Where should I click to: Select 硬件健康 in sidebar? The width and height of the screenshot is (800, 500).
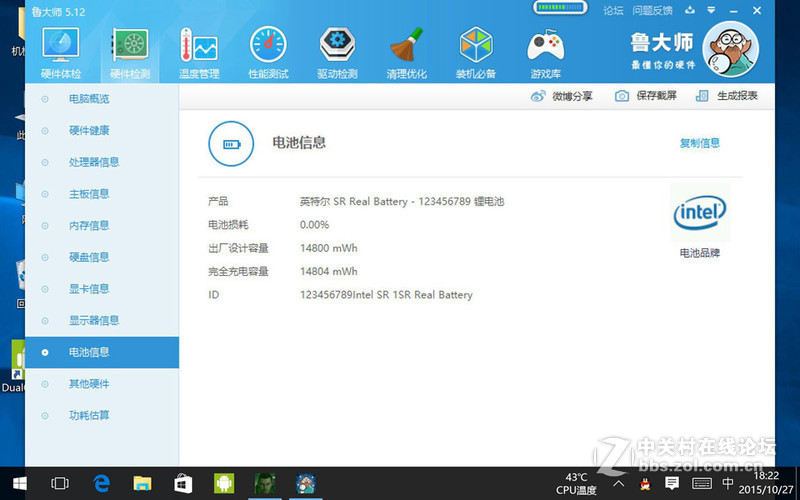(x=102, y=131)
